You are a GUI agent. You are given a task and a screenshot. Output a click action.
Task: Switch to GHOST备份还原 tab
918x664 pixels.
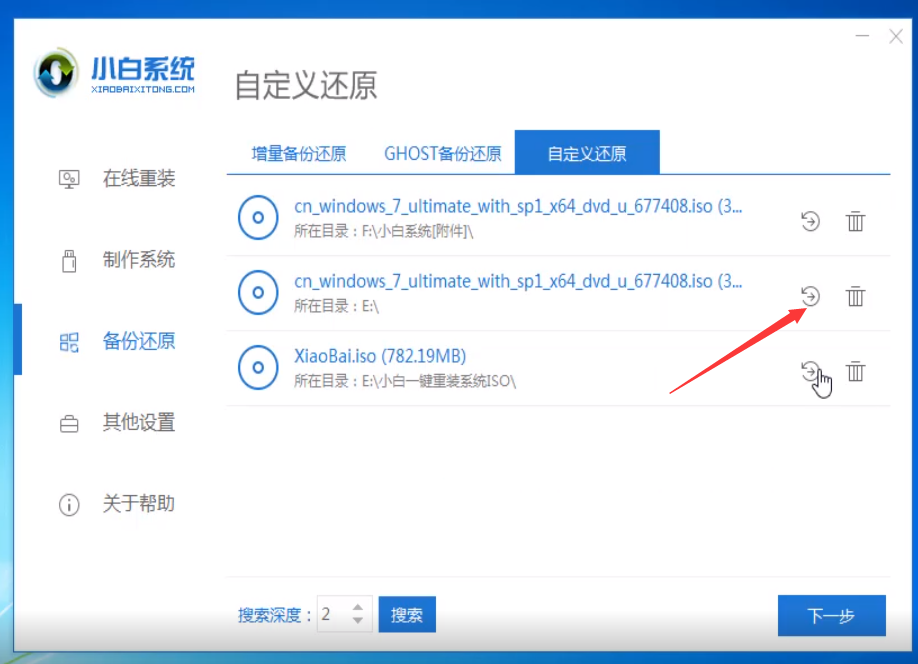pos(442,154)
